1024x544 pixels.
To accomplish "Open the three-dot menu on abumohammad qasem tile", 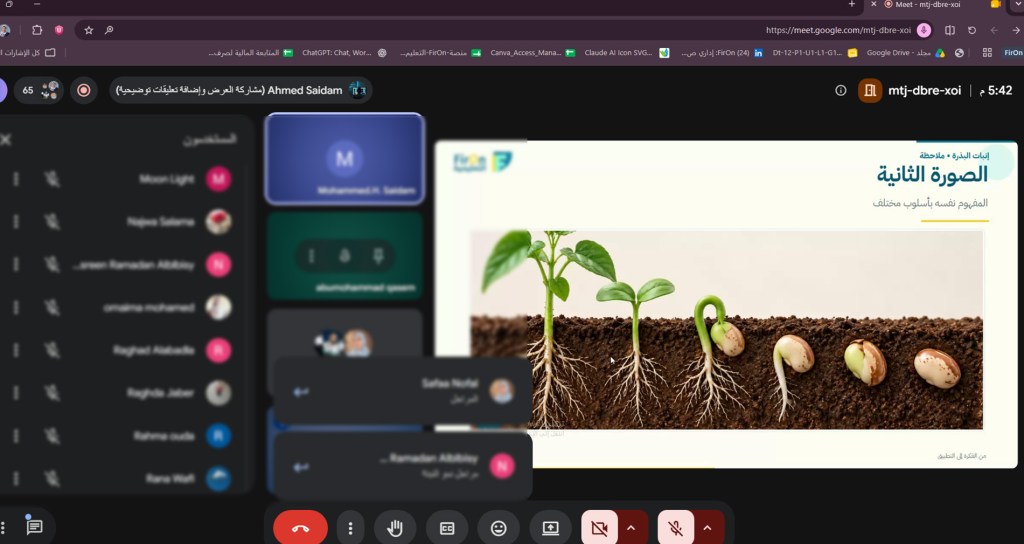I will pos(312,256).
